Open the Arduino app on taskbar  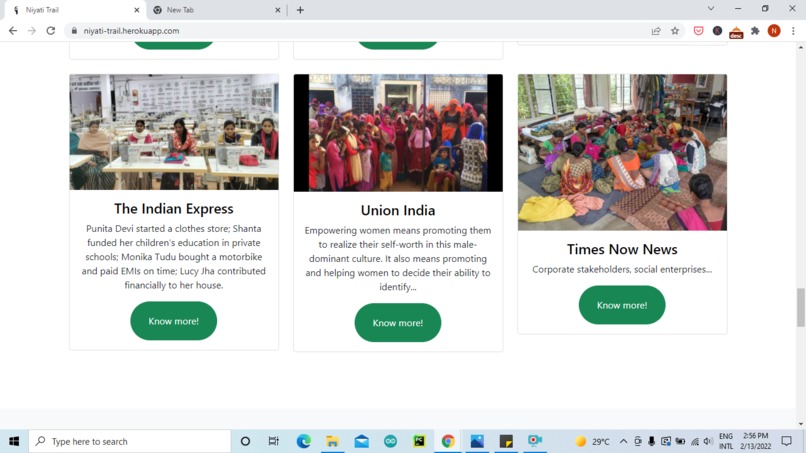coord(390,441)
